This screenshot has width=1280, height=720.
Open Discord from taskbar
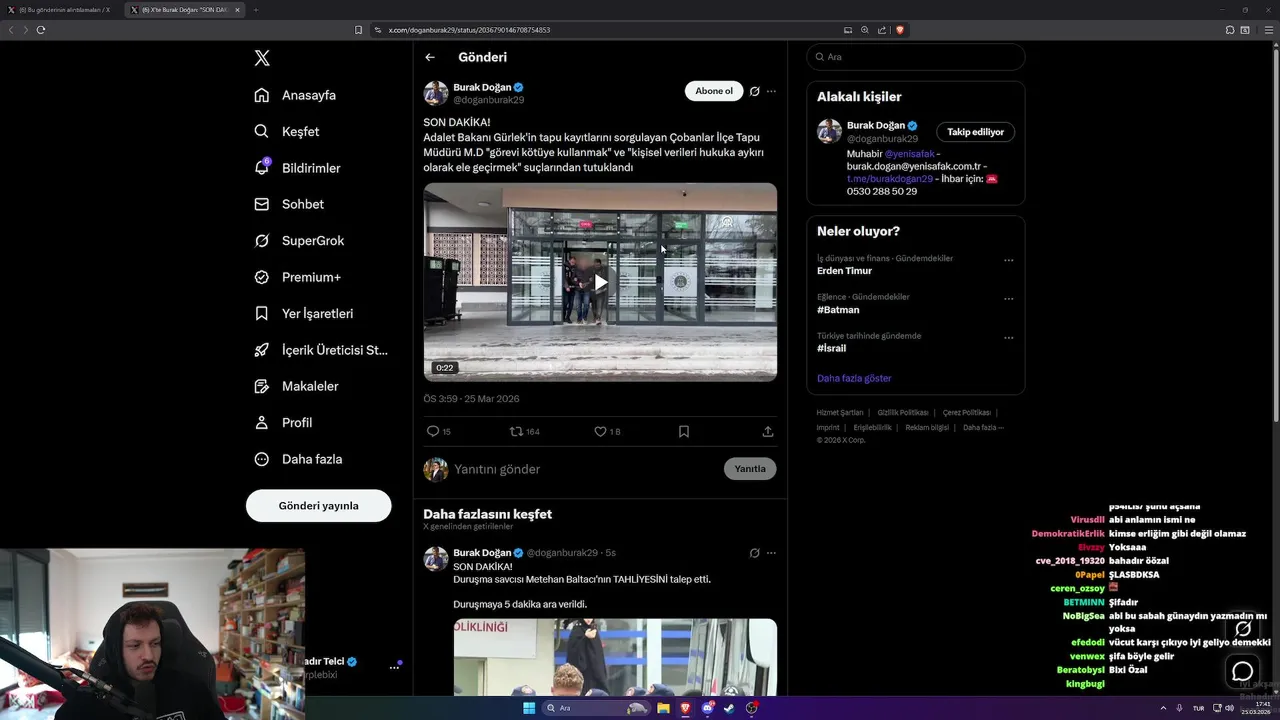[x=707, y=708]
